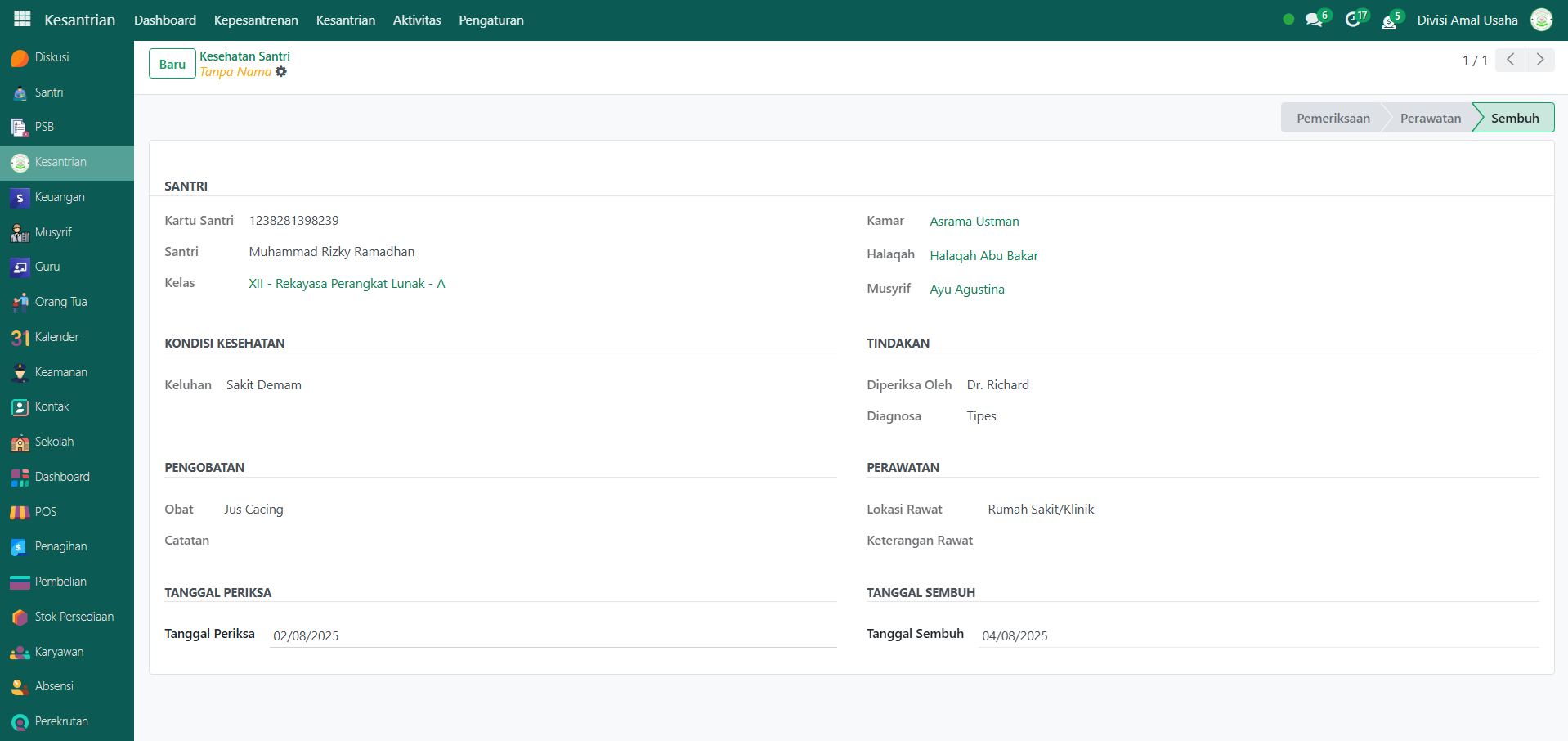This screenshot has width=1568, height=741.
Task: Open the apps grid menu icon
Action: [22, 19]
